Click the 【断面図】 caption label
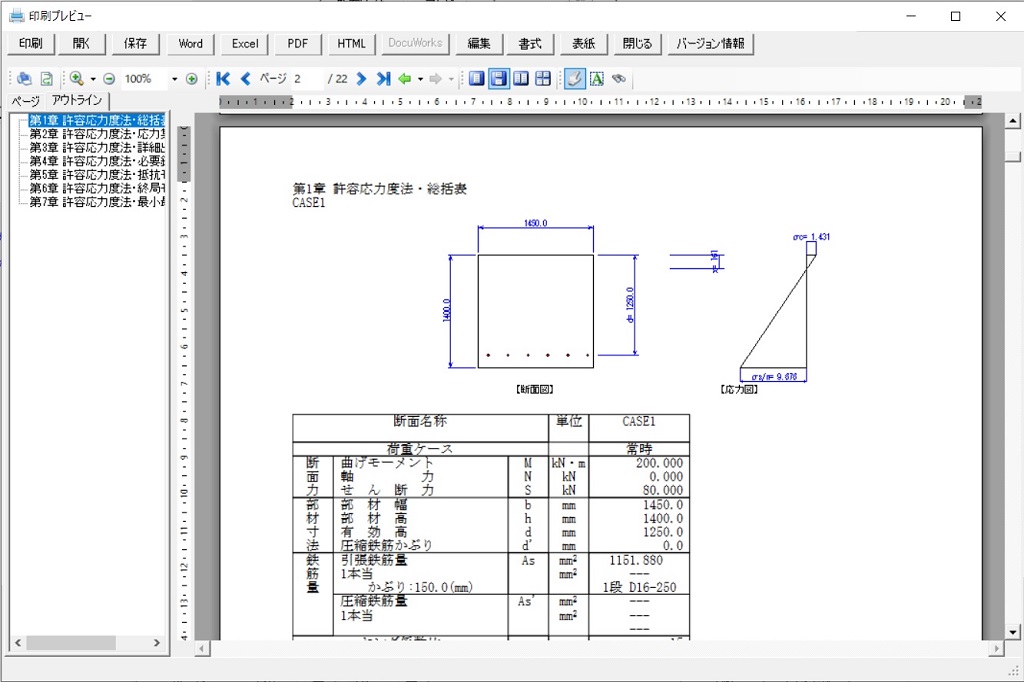 (535, 389)
